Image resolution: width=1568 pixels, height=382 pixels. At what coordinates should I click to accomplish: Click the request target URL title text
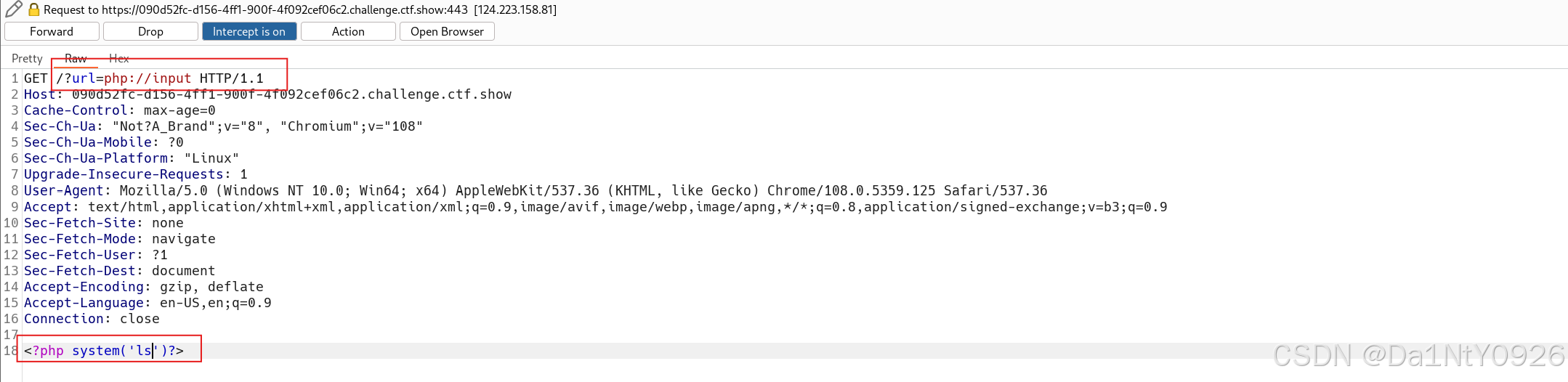299,9
